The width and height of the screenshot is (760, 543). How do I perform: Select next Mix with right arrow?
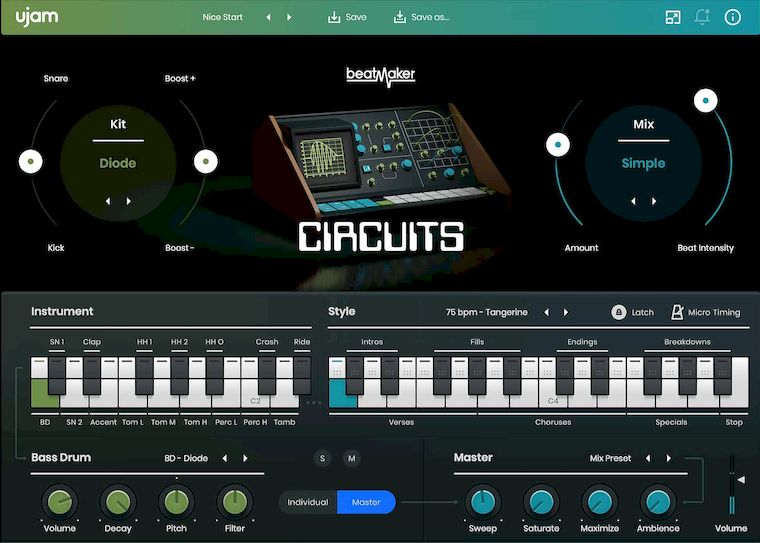click(654, 201)
